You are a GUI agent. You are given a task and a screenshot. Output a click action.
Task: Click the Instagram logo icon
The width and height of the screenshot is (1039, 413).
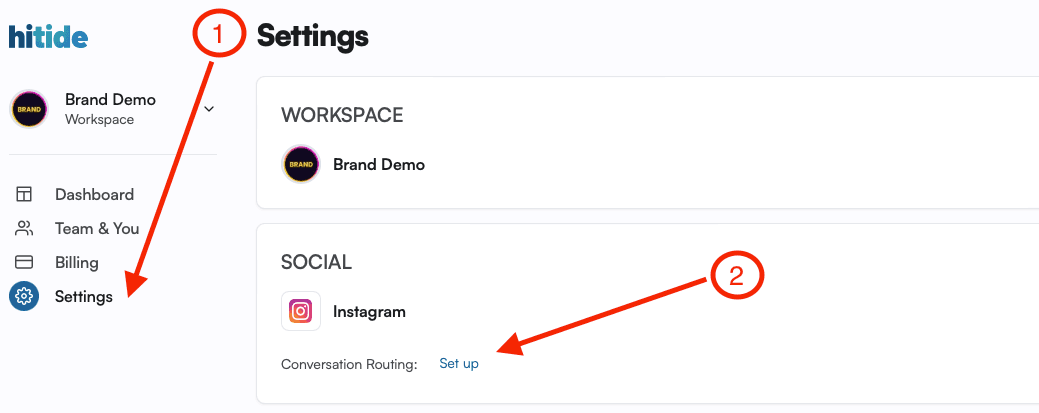(x=301, y=311)
